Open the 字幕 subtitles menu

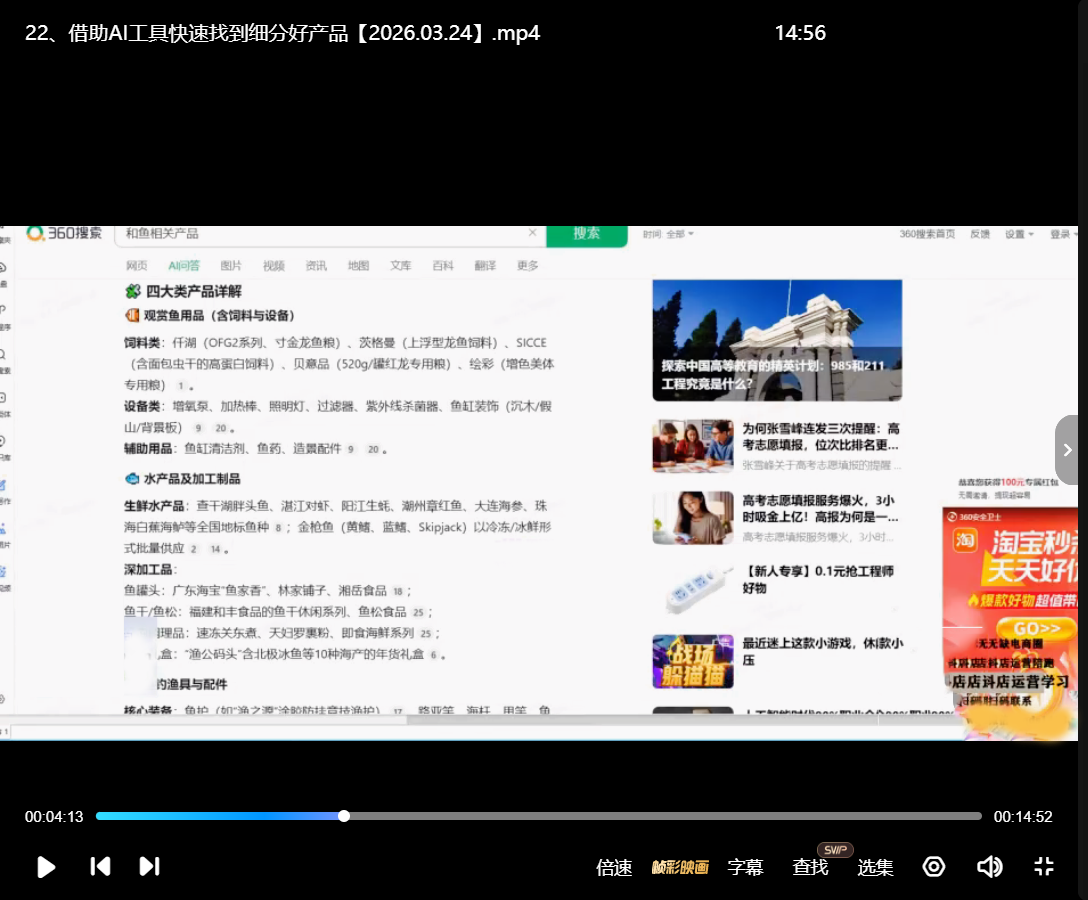point(745,867)
